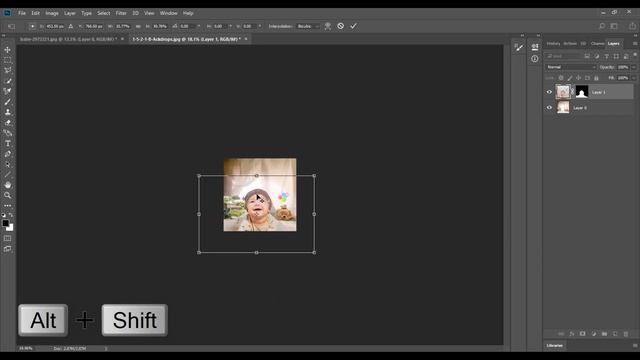Lock layer position

pos(578,78)
